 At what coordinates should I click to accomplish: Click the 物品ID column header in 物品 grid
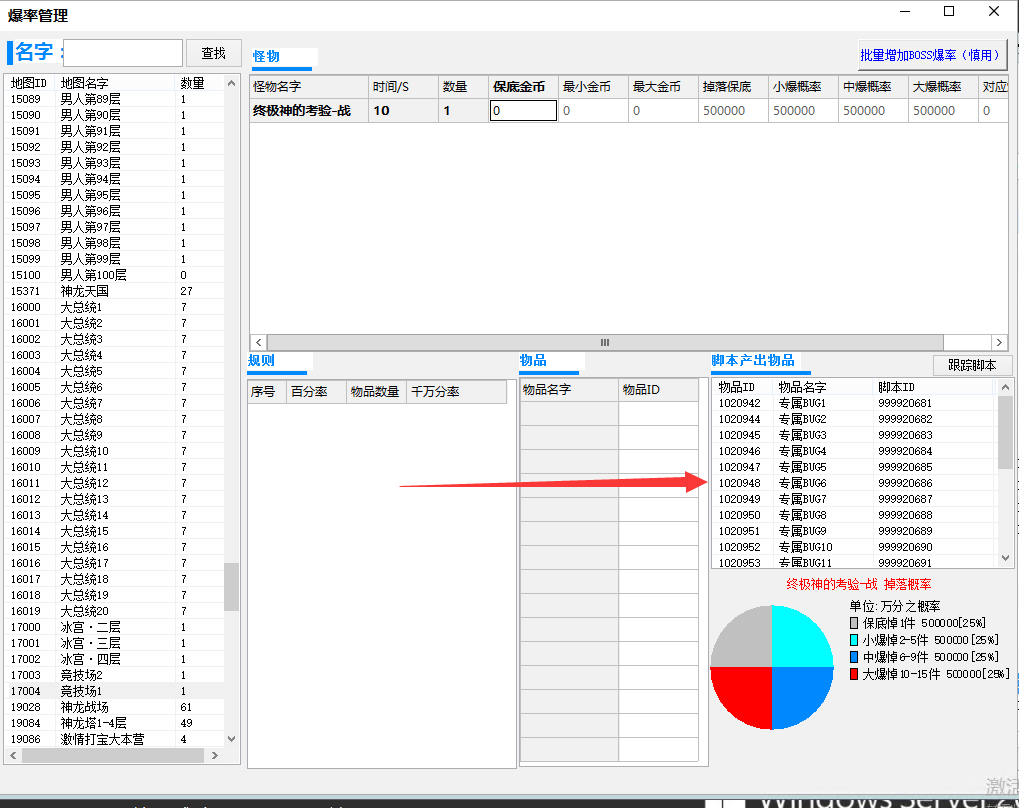point(658,389)
